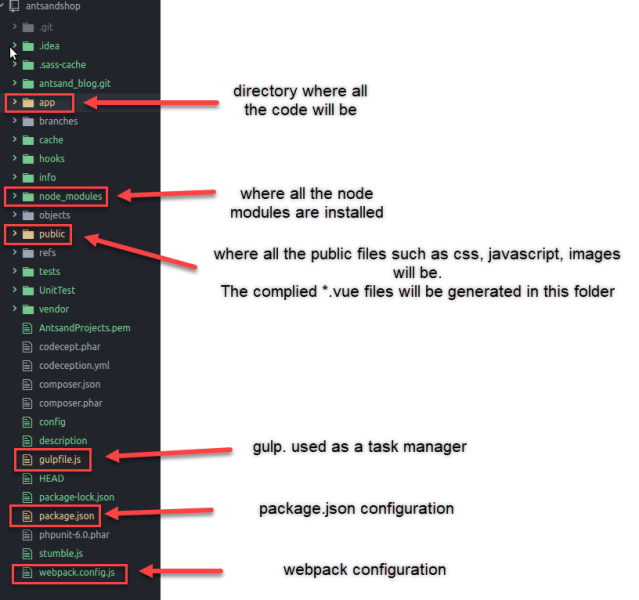Expand the cache folder chevron

[x=15, y=139]
